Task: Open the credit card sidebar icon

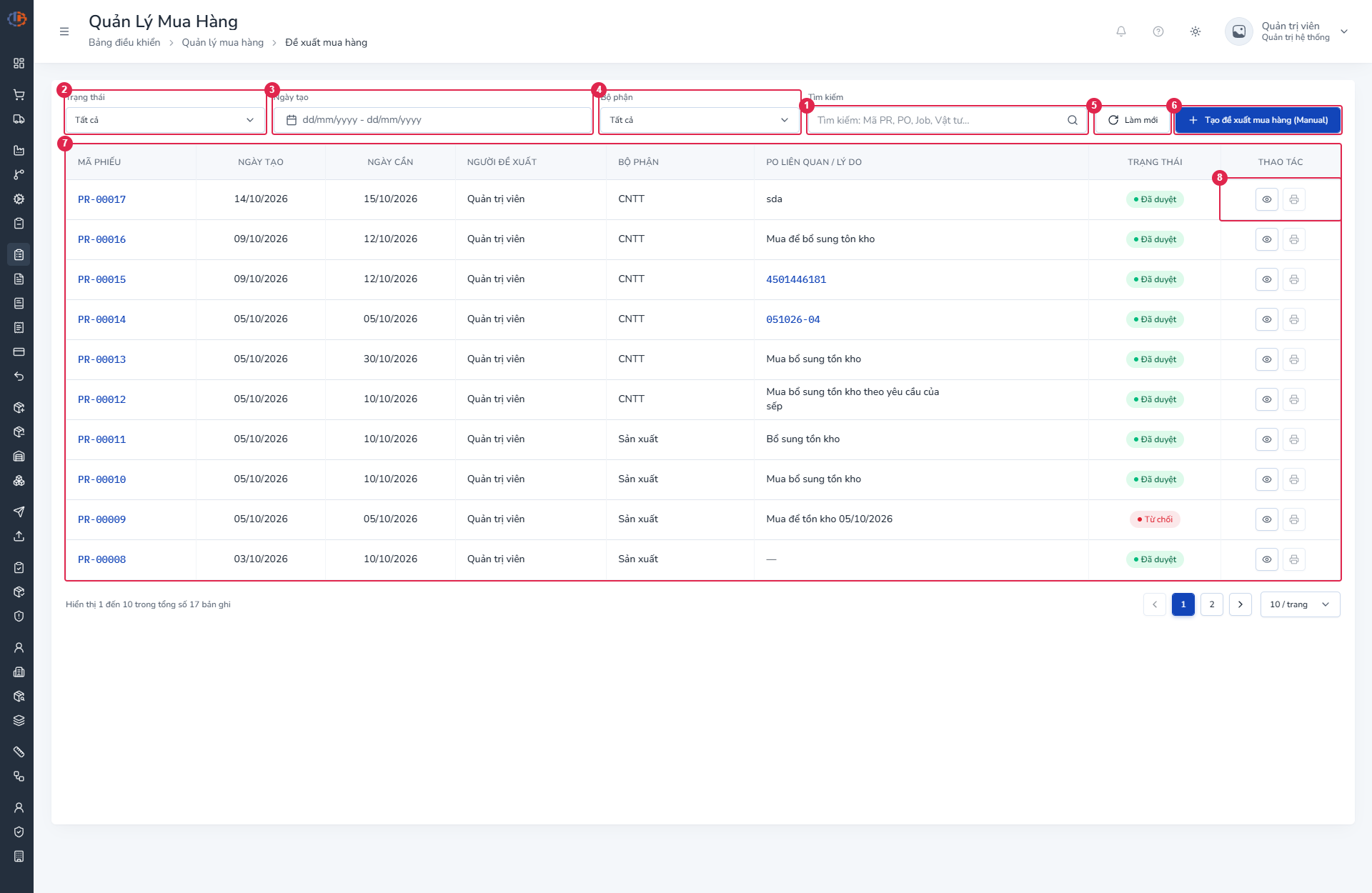Action: pos(19,351)
